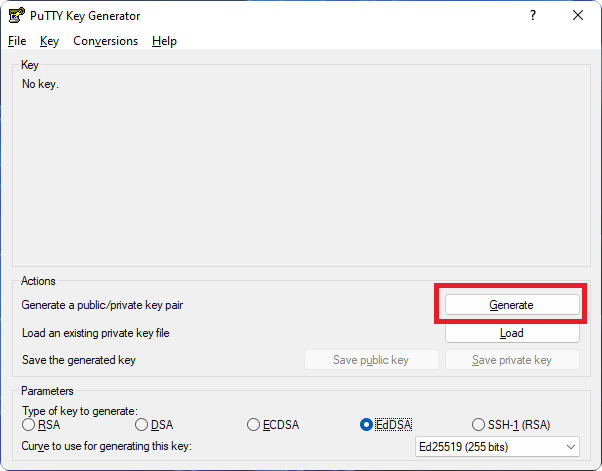The width and height of the screenshot is (602, 471).
Task: Open the File menu
Action: tap(17, 41)
